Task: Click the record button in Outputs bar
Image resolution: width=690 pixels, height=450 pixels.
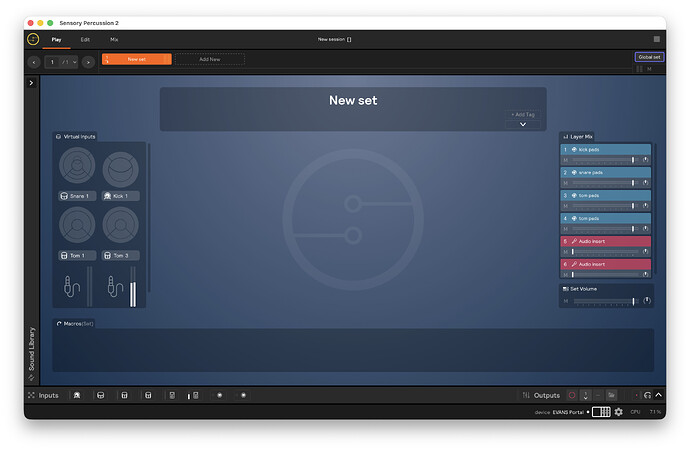Action: coord(572,395)
